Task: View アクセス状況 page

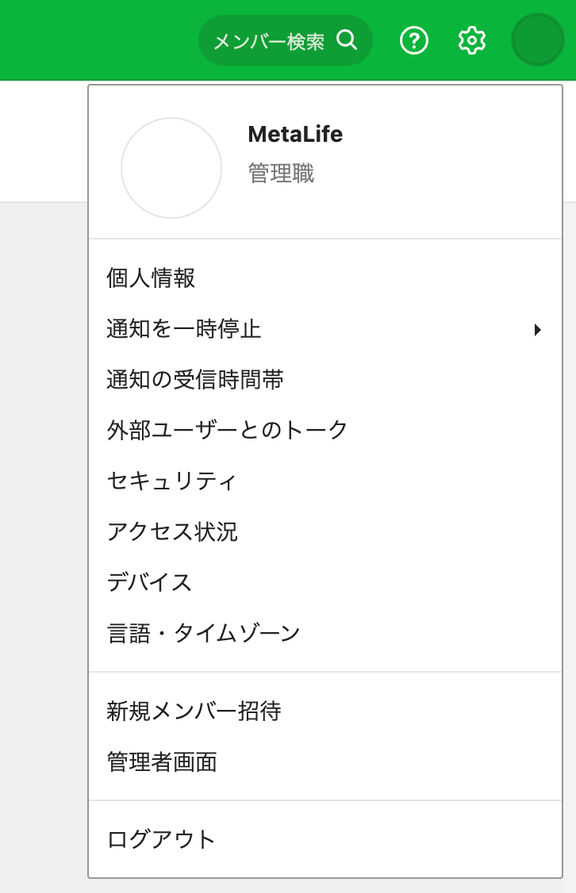Action: pos(325,531)
